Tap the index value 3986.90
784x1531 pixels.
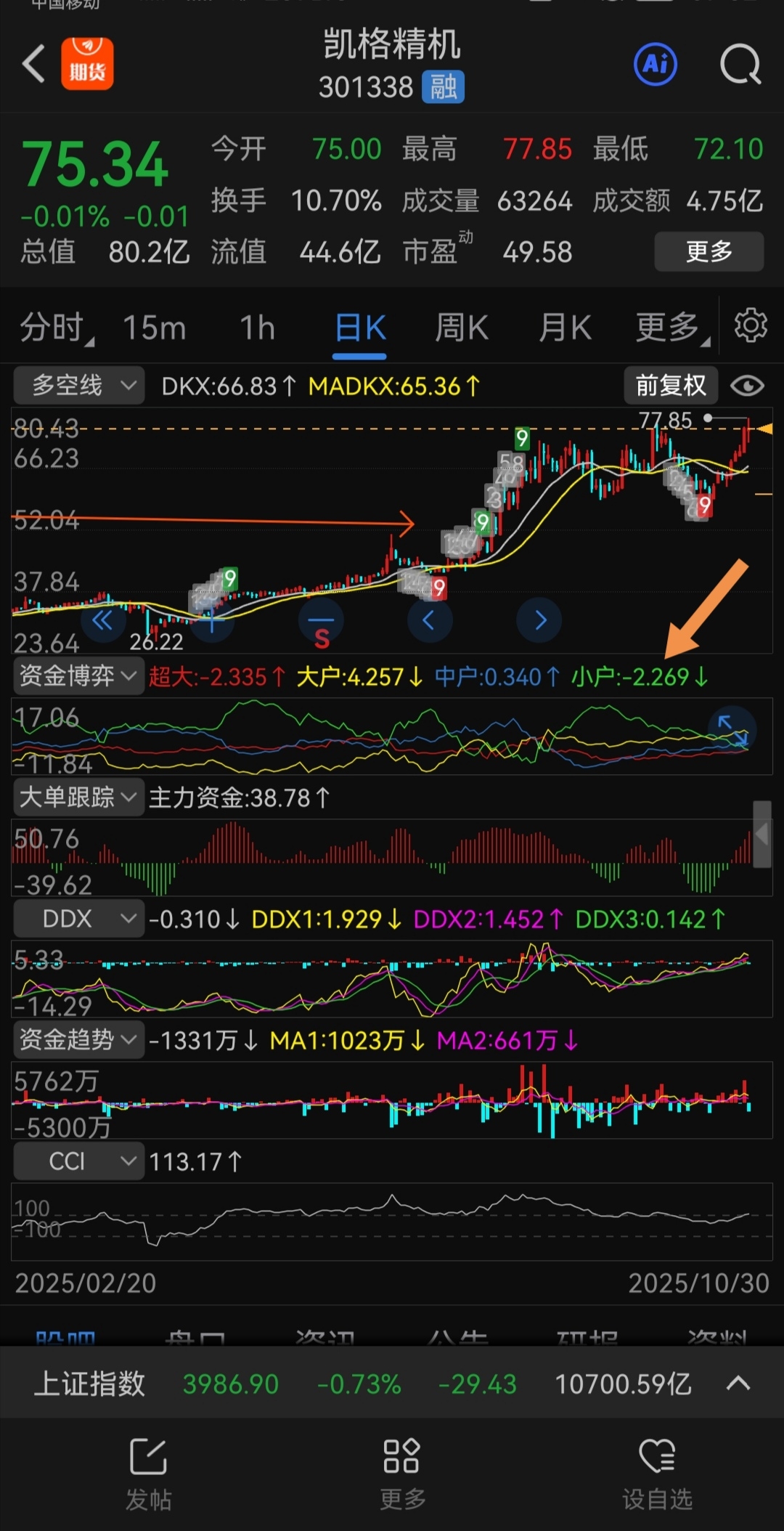pos(231,1384)
